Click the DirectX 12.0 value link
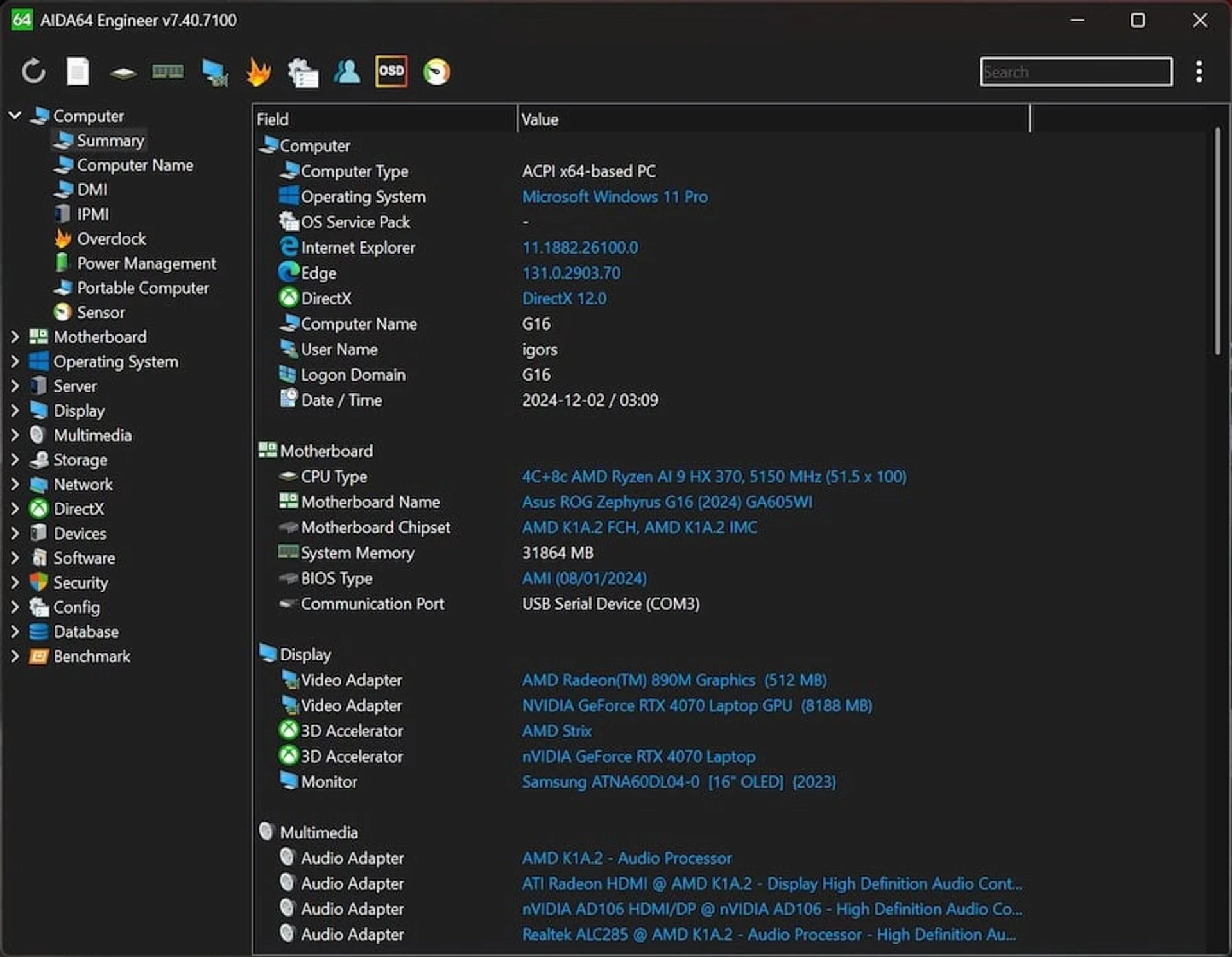1232x957 pixels. click(x=564, y=298)
